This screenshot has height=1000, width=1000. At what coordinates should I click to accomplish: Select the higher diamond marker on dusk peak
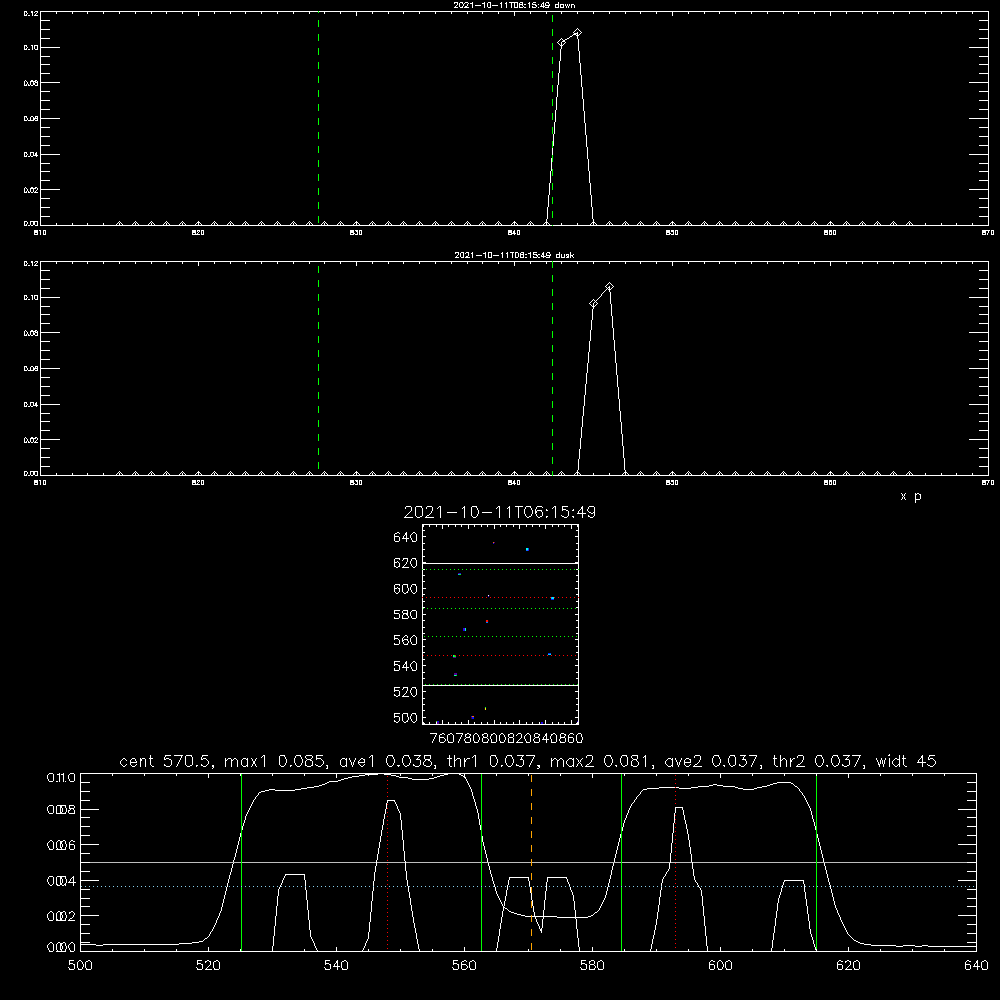[609, 286]
